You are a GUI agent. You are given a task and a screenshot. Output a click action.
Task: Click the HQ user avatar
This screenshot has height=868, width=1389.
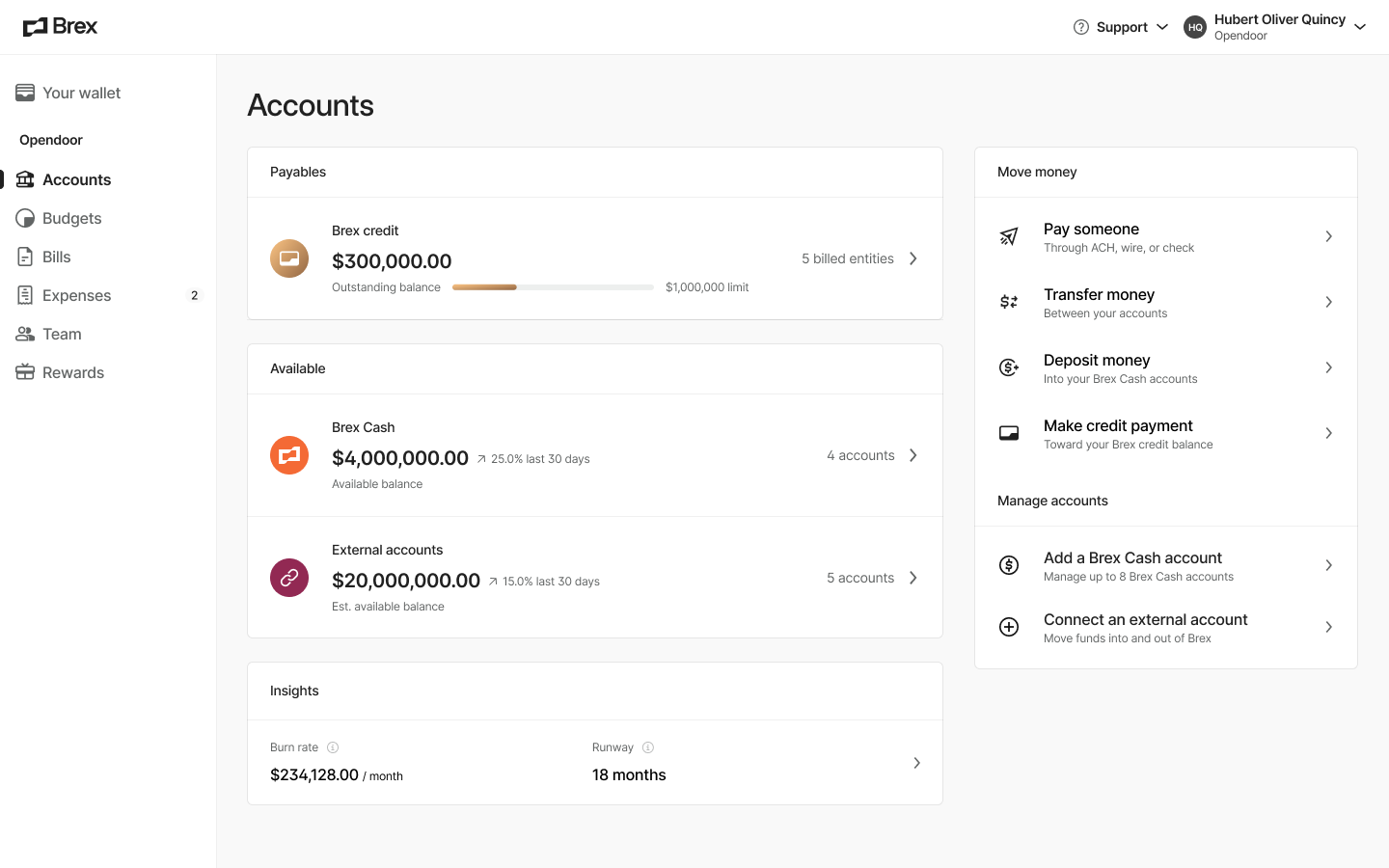coord(1195,27)
